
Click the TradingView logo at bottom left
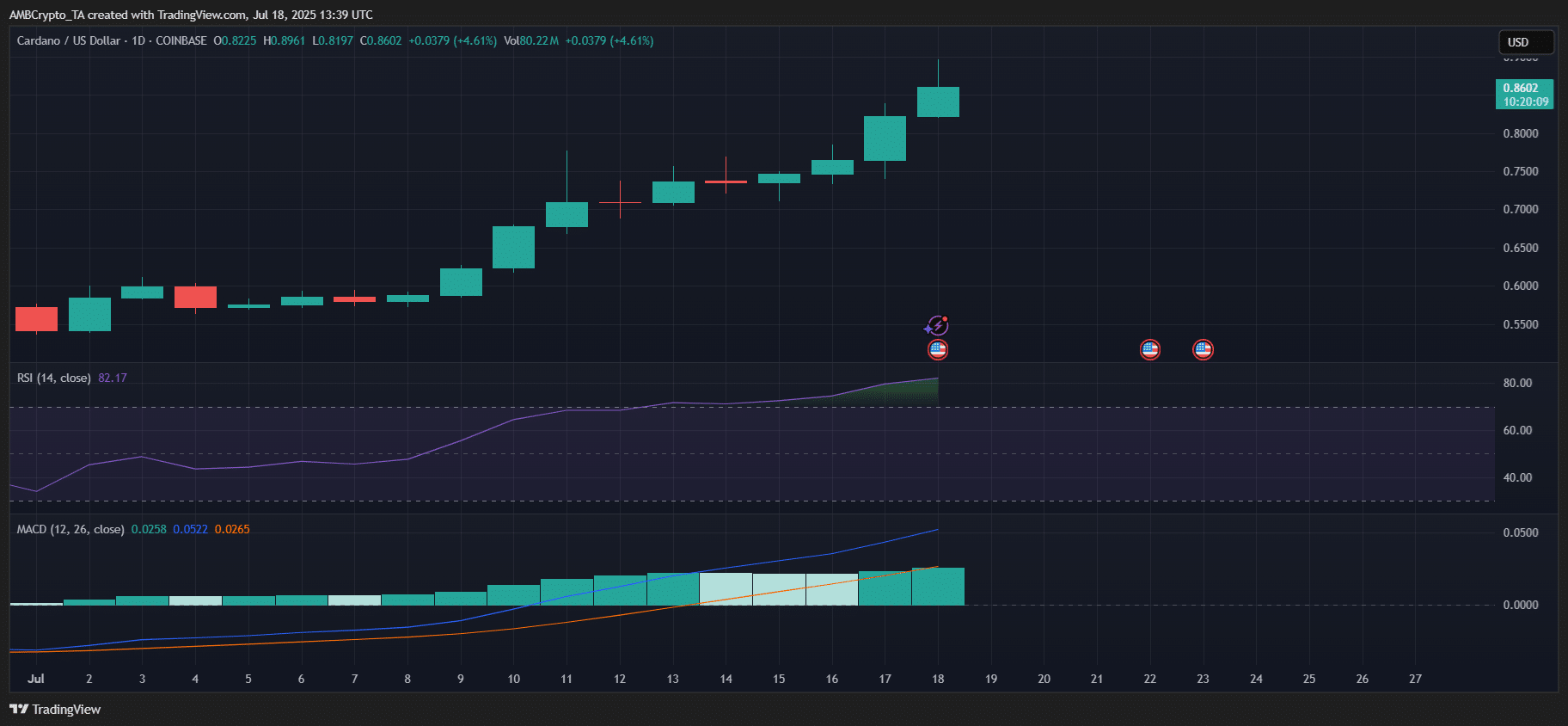pyautogui.click(x=55, y=709)
